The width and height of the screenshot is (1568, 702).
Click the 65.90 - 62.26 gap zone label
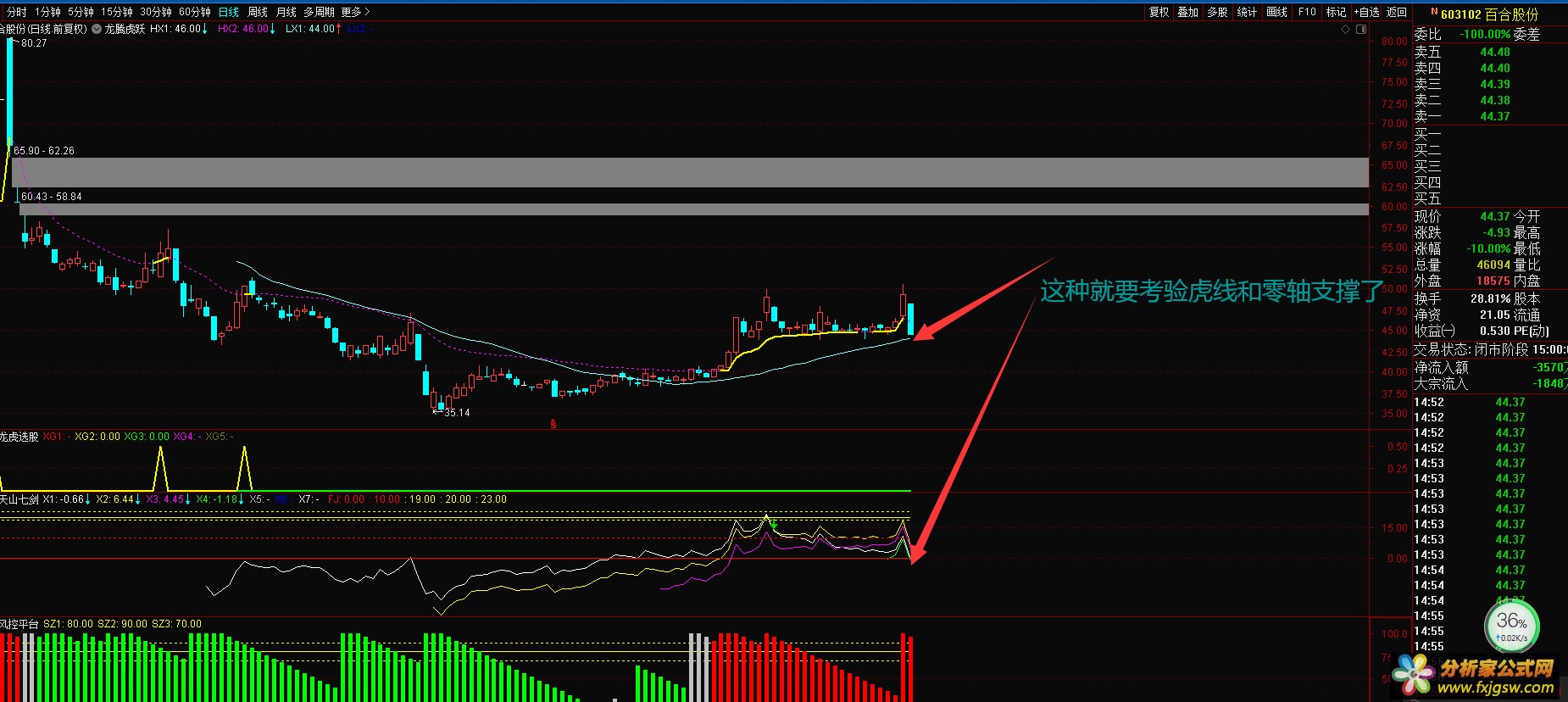pos(44,151)
